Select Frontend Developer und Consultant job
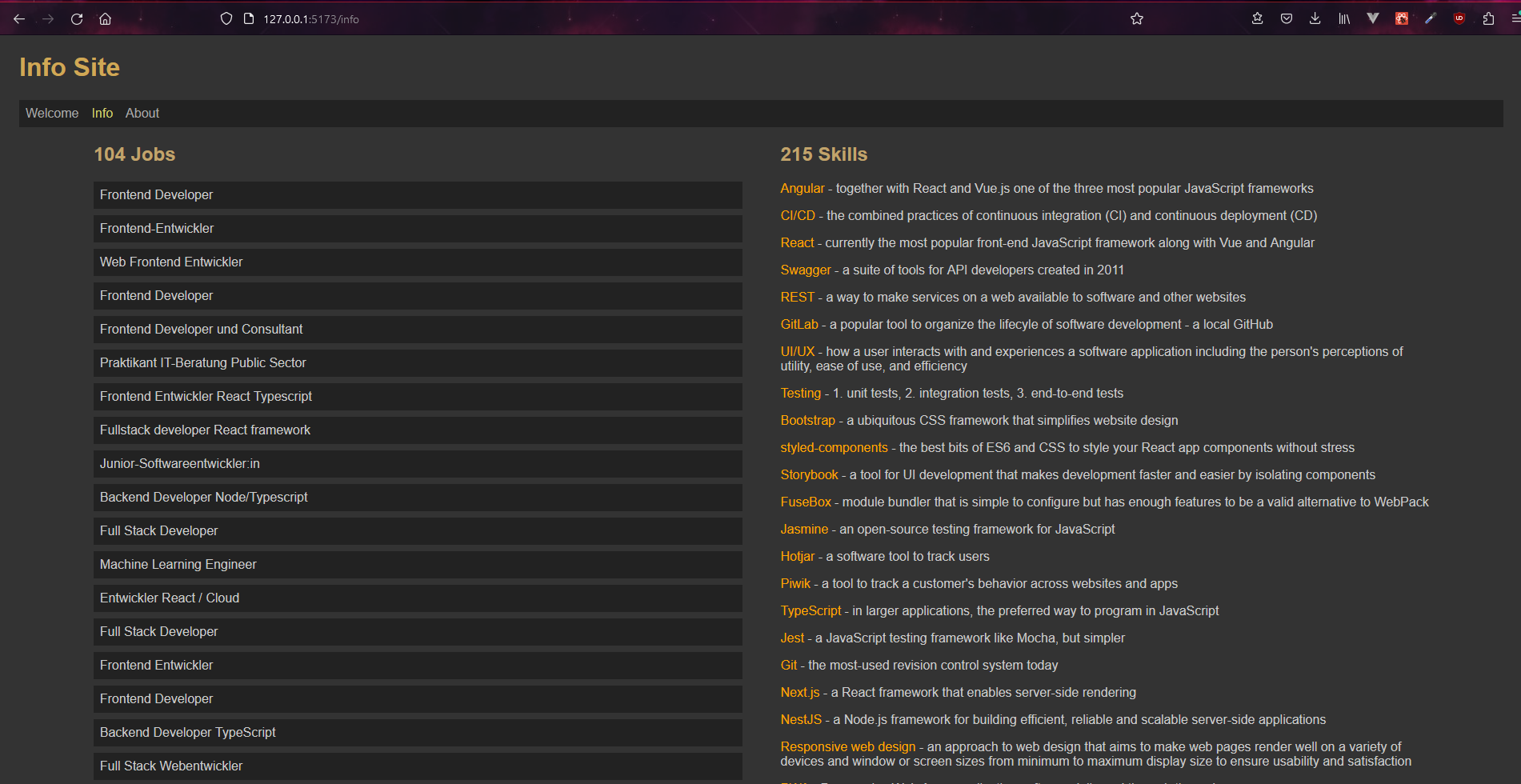 click(x=418, y=330)
